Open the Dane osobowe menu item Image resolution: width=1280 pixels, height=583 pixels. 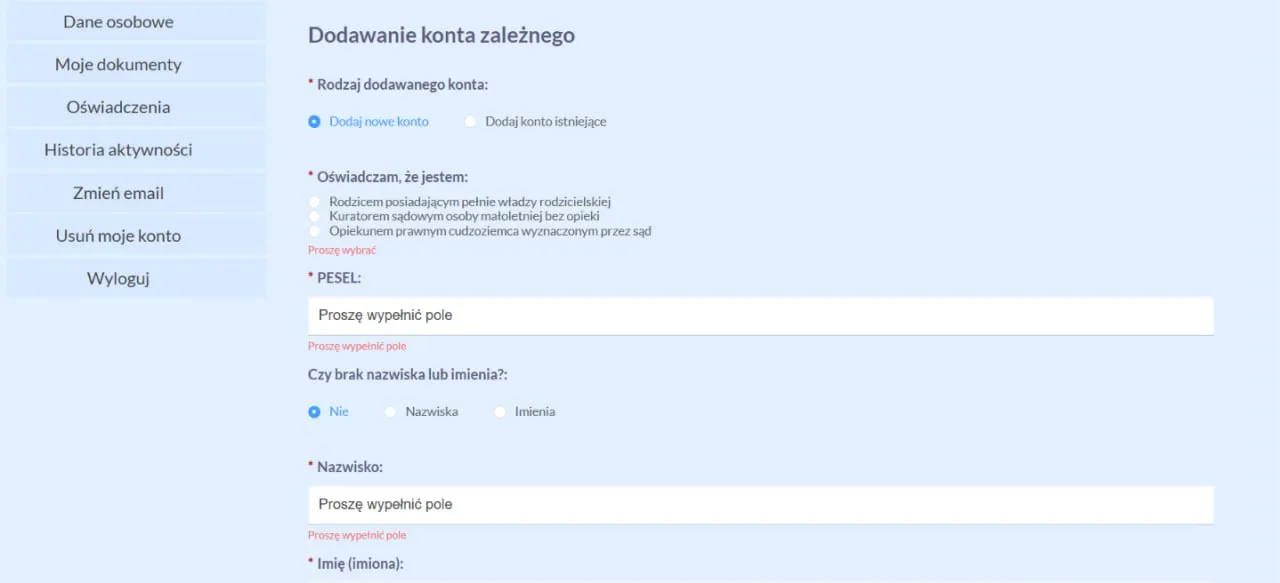pyautogui.click(x=137, y=21)
